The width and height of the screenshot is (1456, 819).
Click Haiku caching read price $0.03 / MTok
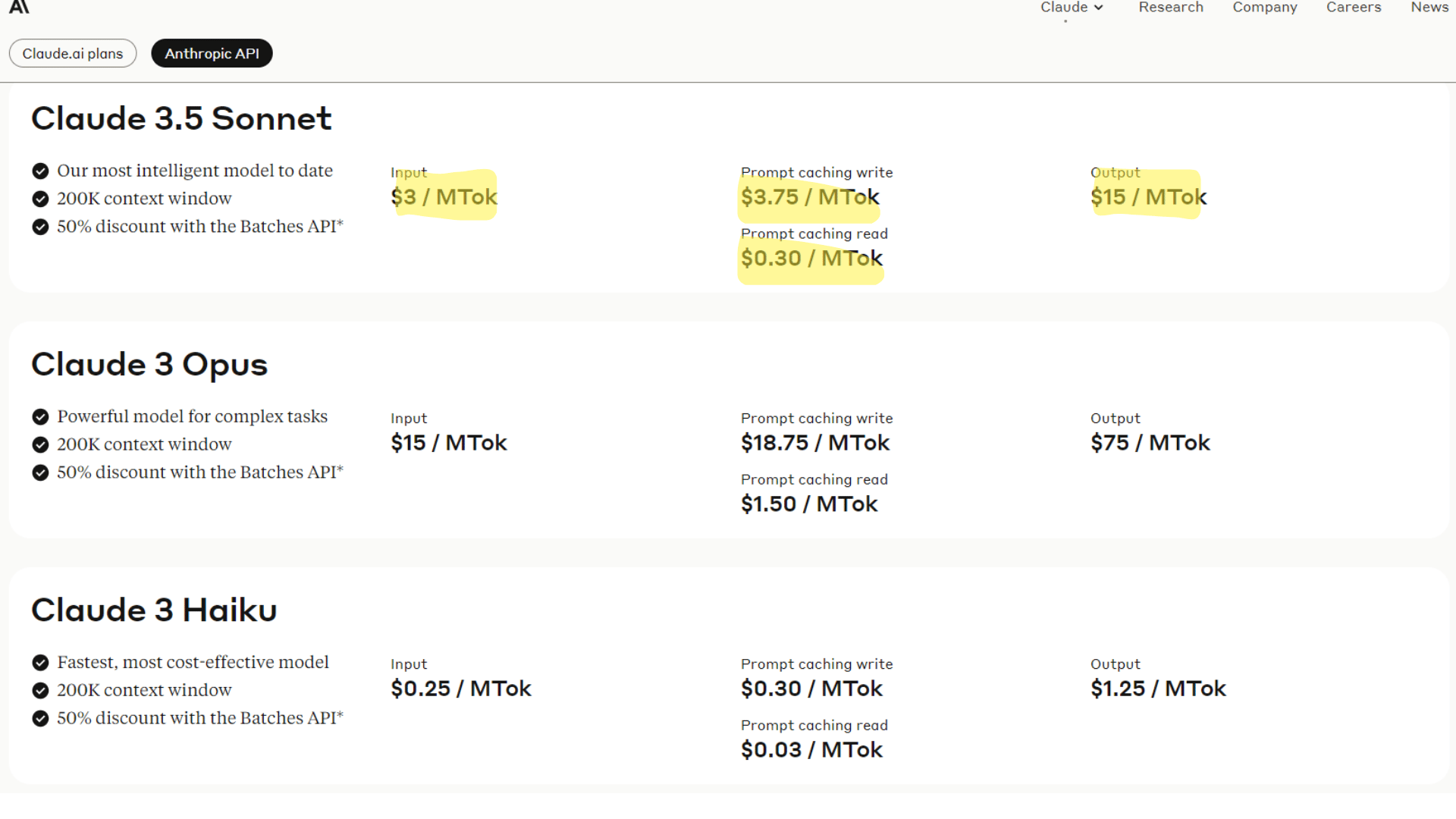click(811, 750)
